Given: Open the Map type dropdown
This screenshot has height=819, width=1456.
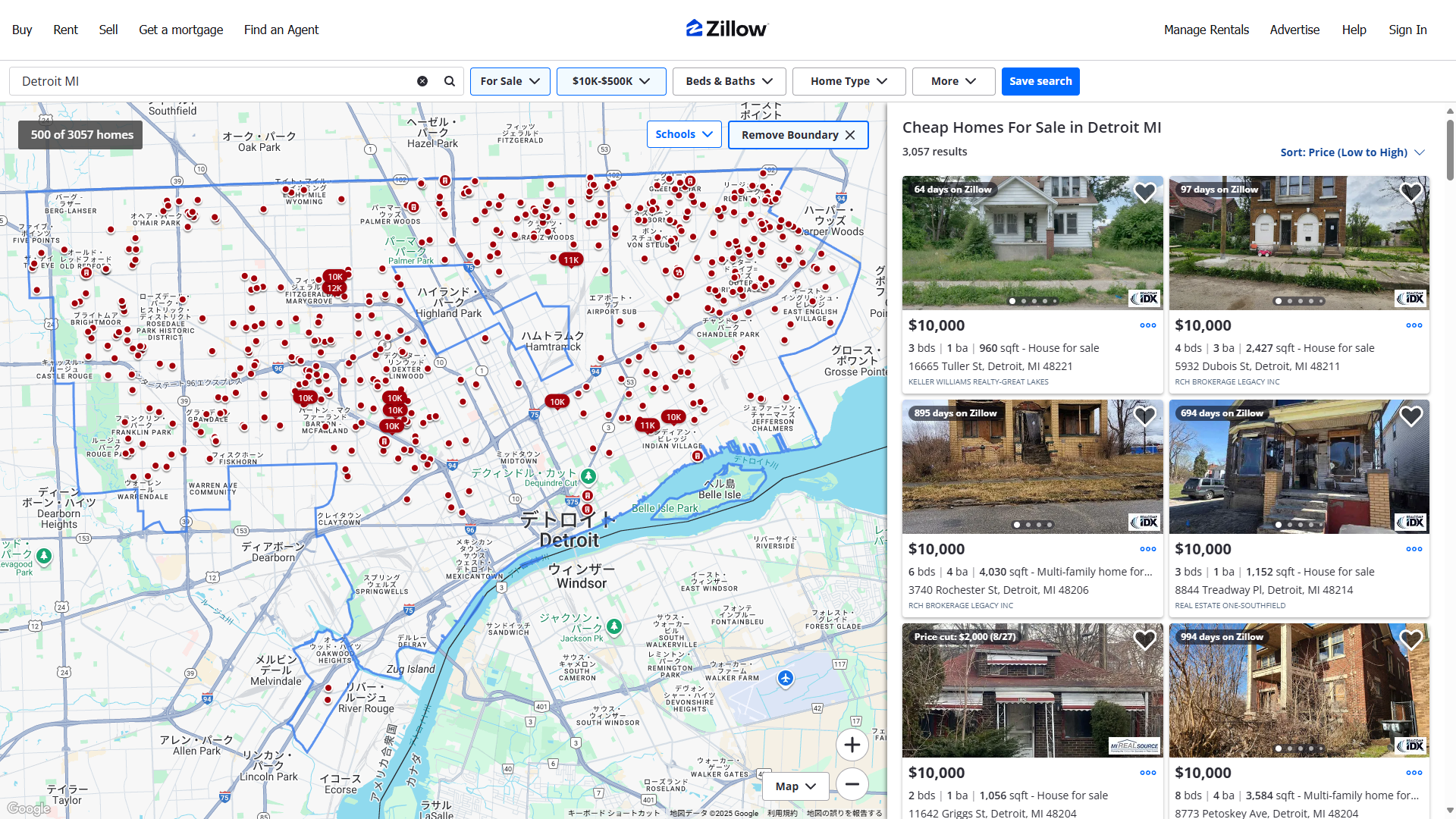Looking at the screenshot, I should click(x=795, y=786).
